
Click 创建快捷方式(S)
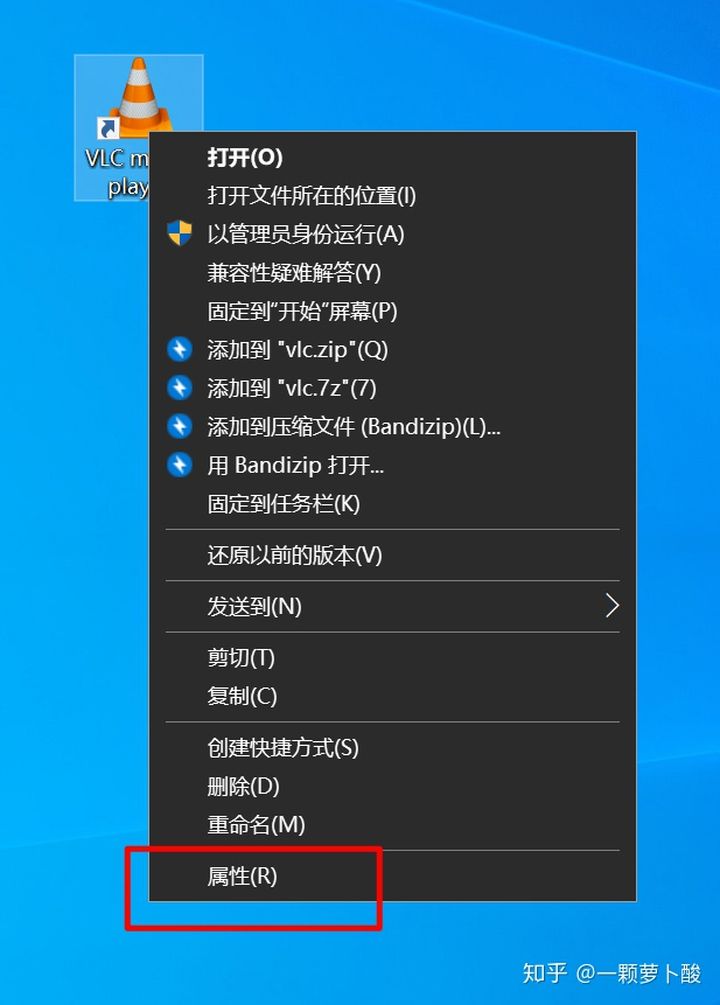coord(392,747)
